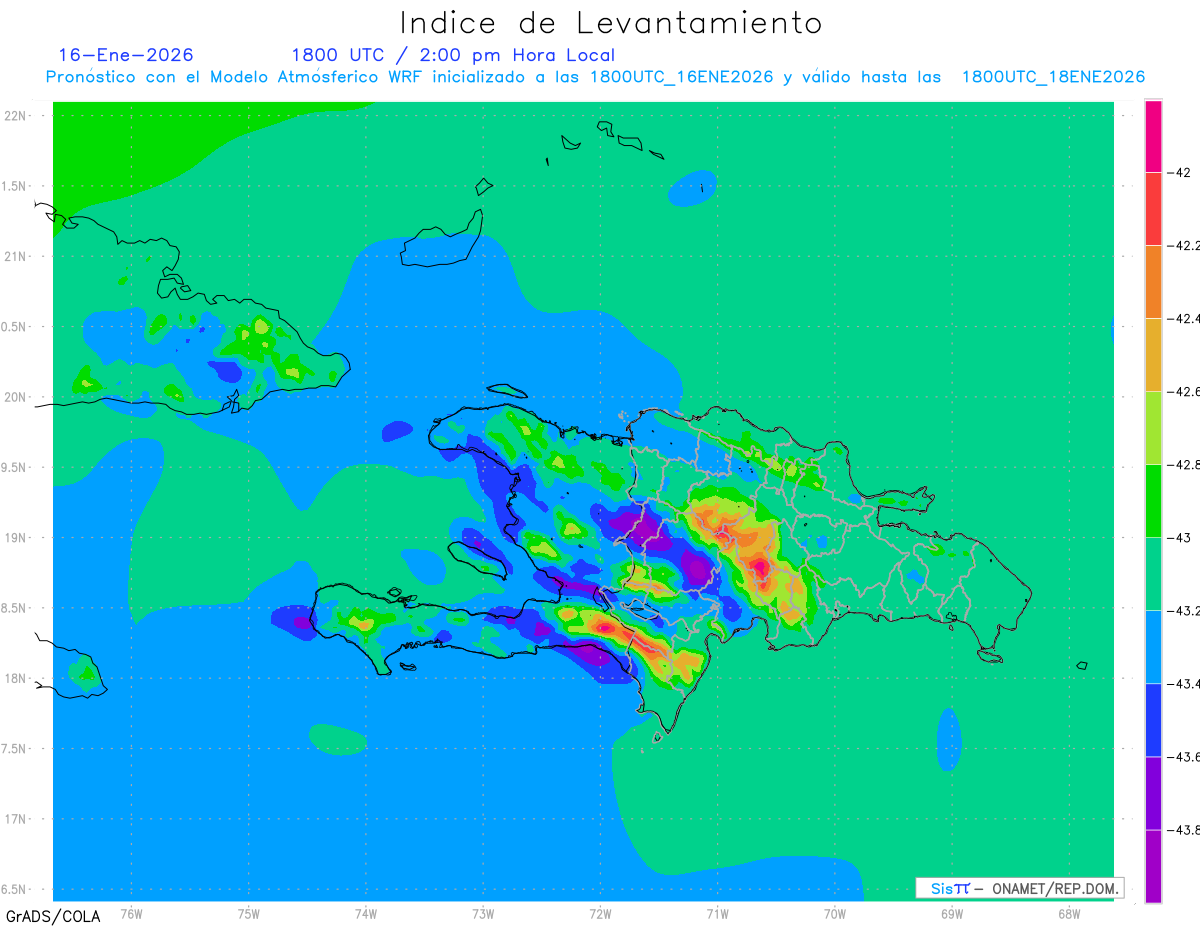This screenshot has width=1200, height=927.
Task: Select the violet legend swatch below -43.8
Action: 1153,866
